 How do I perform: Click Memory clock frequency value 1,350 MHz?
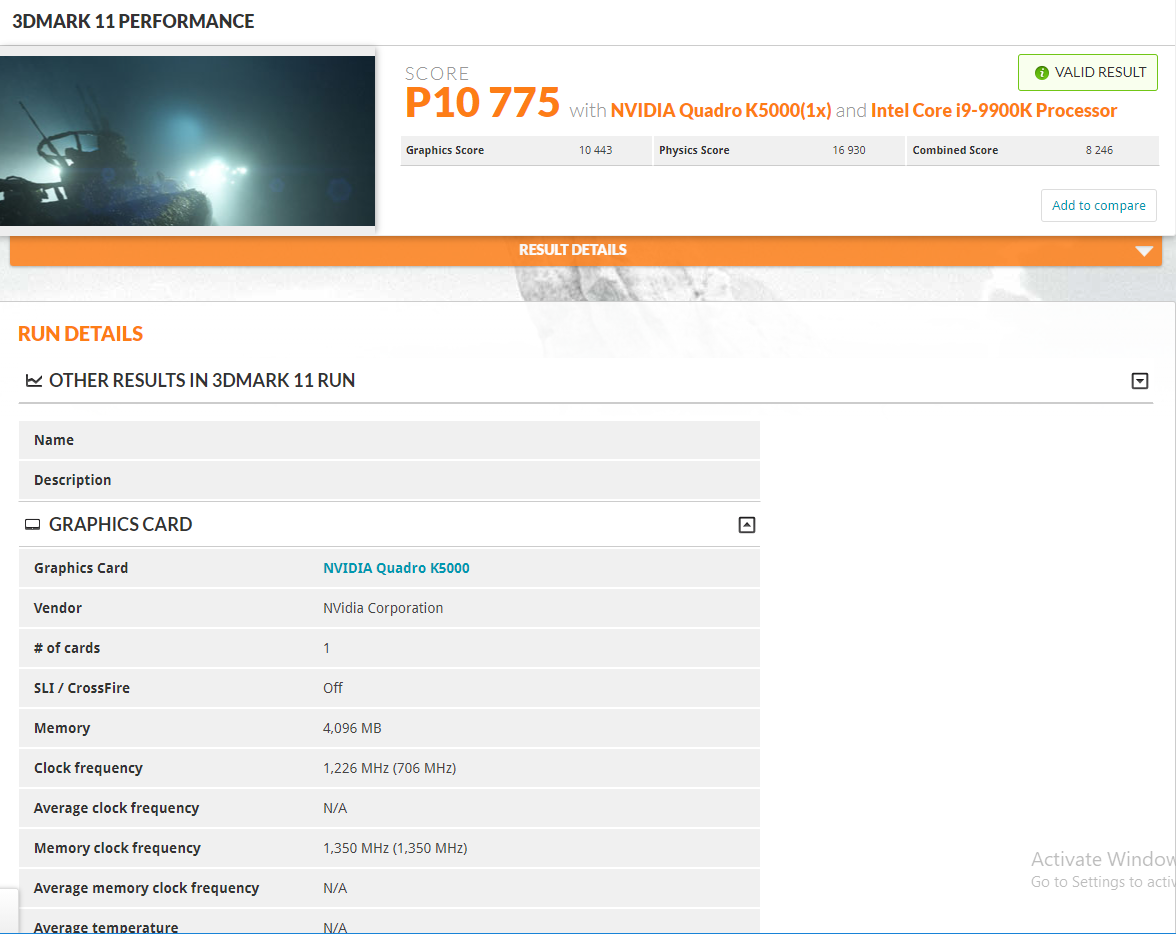[394, 848]
